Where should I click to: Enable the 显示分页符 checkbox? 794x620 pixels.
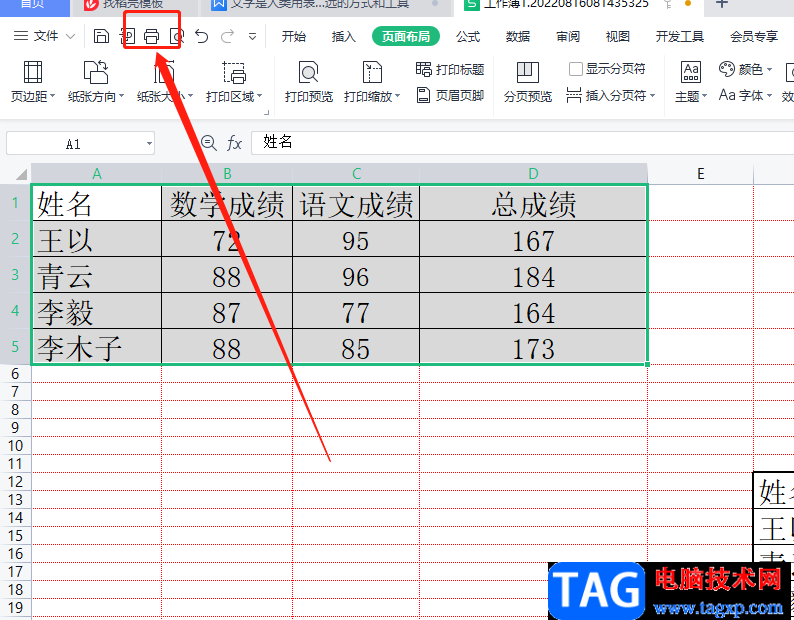576,69
